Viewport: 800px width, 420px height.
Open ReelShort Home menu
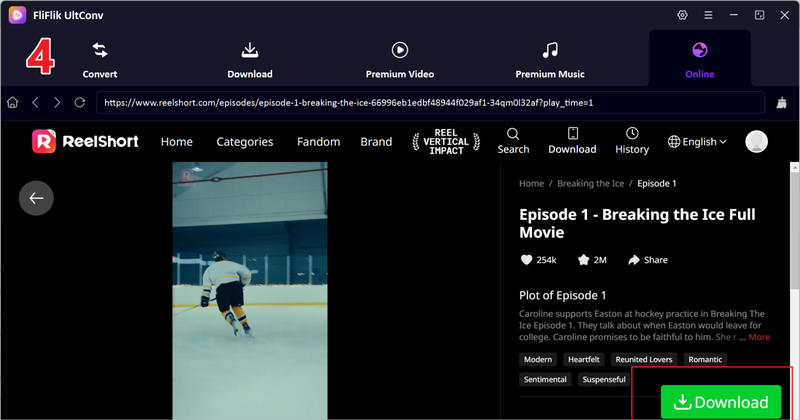(177, 142)
